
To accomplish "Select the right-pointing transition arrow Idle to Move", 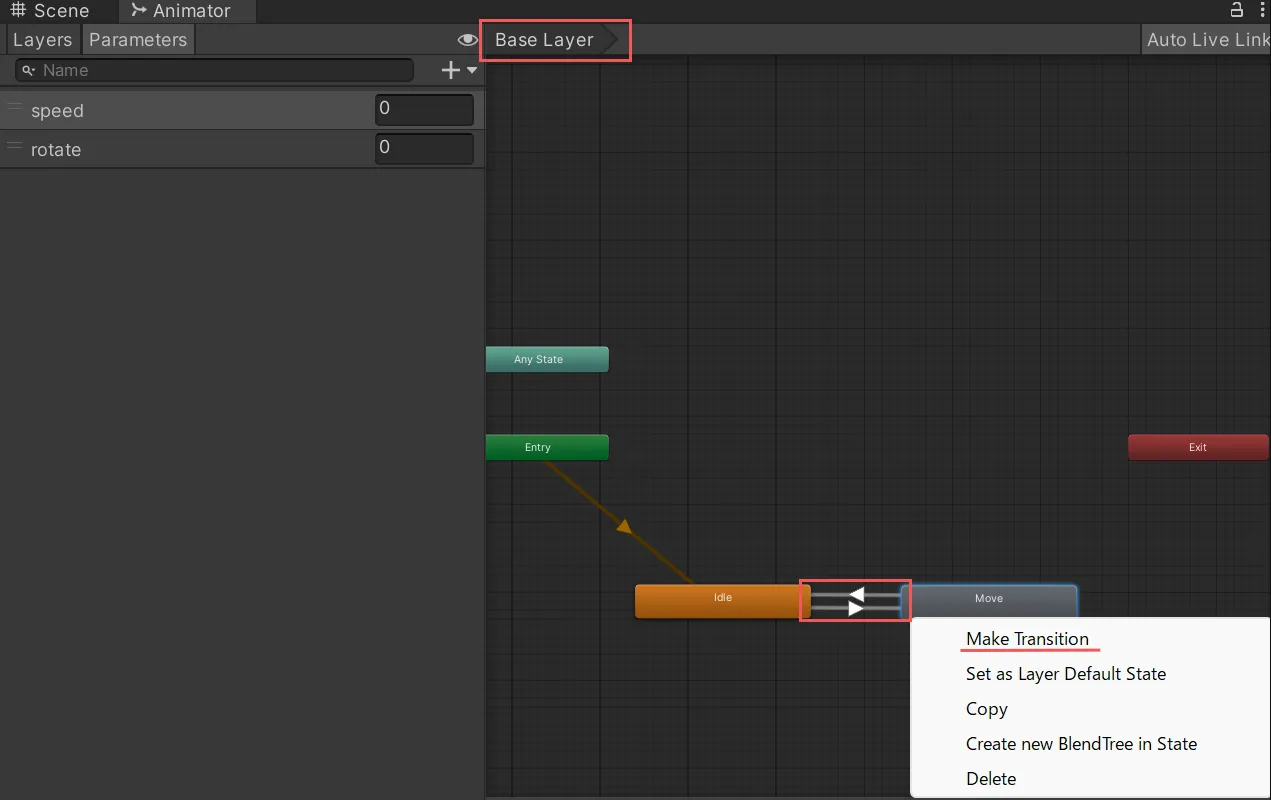I will tap(855, 608).
